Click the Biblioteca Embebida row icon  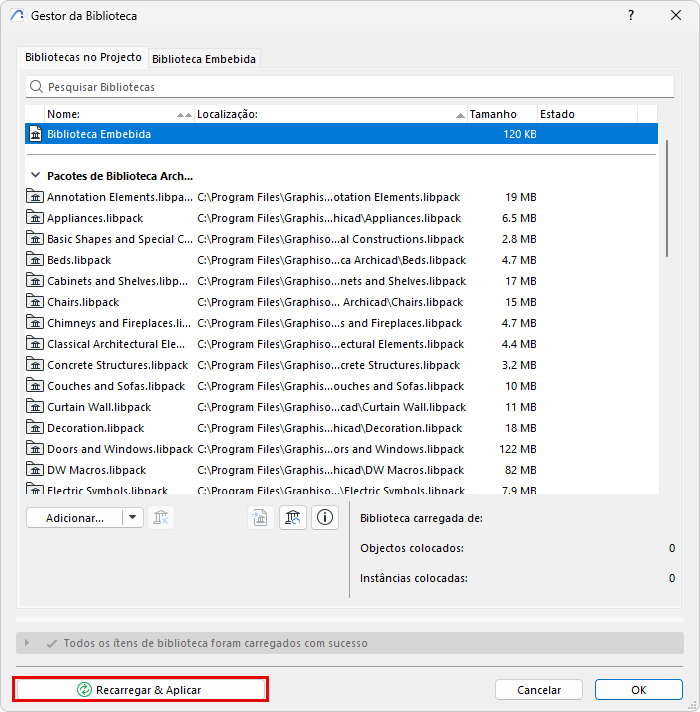tap(35, 134)
